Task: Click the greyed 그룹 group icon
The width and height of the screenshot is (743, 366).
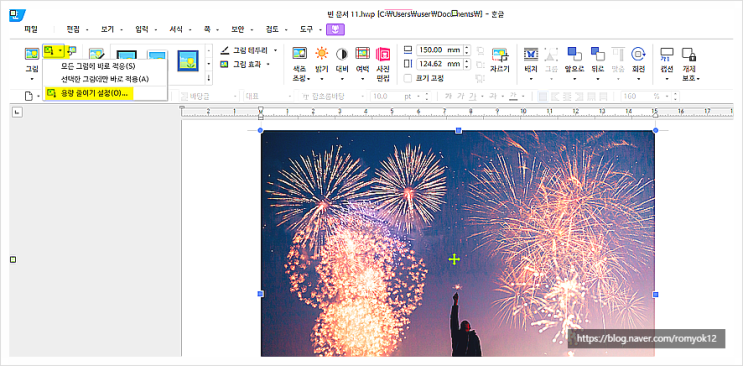Action: [551, 54]
